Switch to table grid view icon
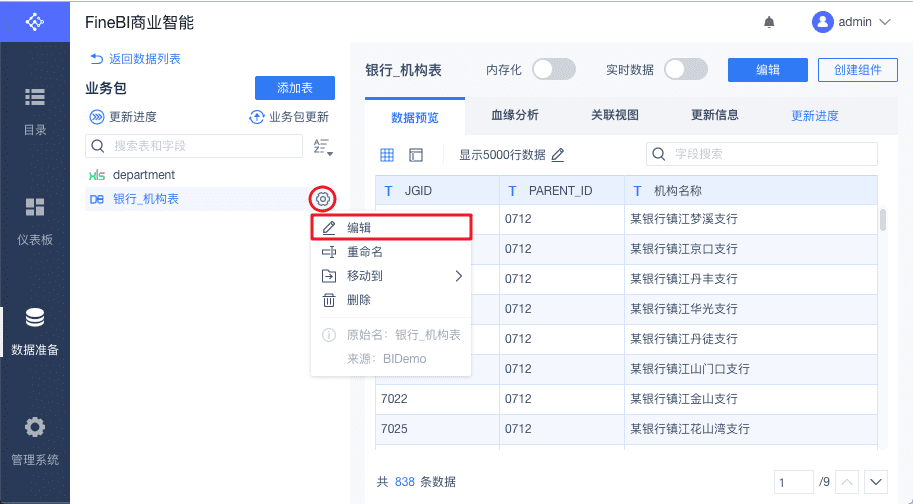Image resolution: width=913 pixels, height=504 pixels. (387, 155)
